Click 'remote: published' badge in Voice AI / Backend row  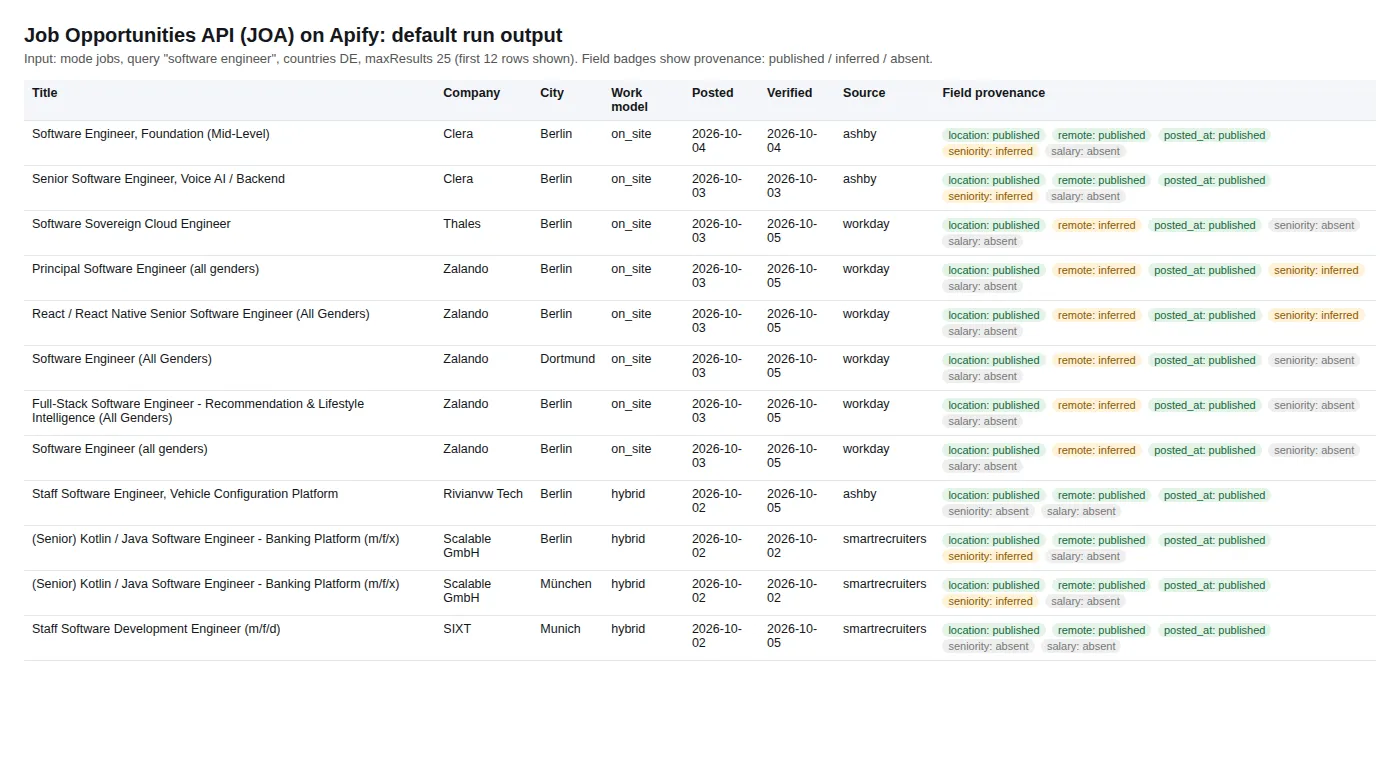click(1102, 180)
